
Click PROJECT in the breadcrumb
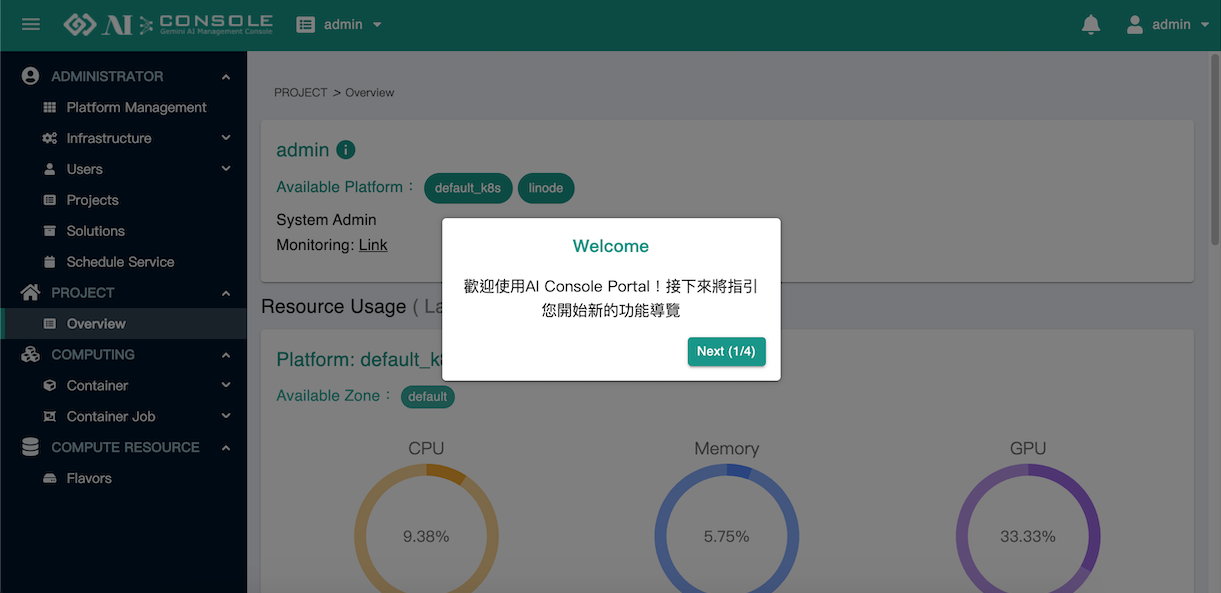coord(301,92)
